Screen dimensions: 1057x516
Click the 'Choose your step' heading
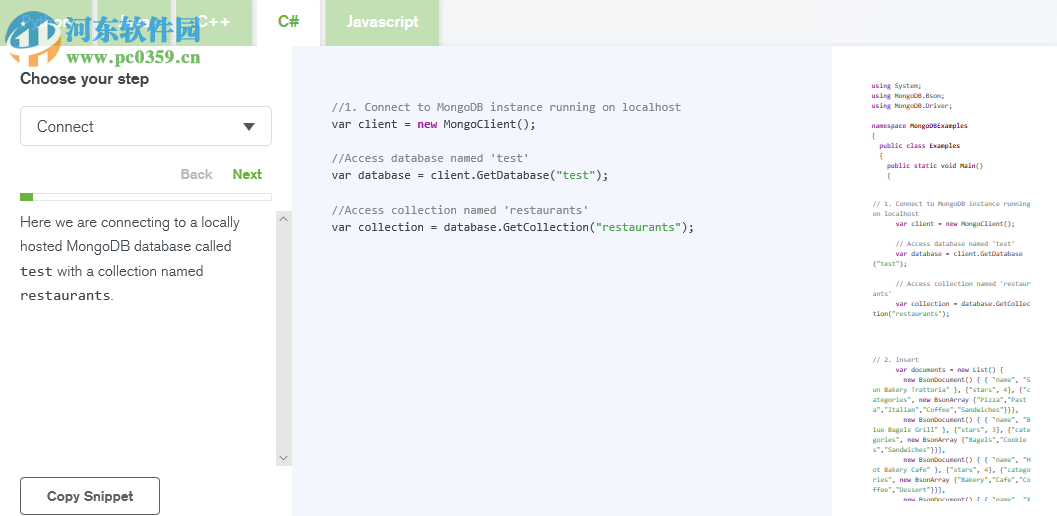84,79
